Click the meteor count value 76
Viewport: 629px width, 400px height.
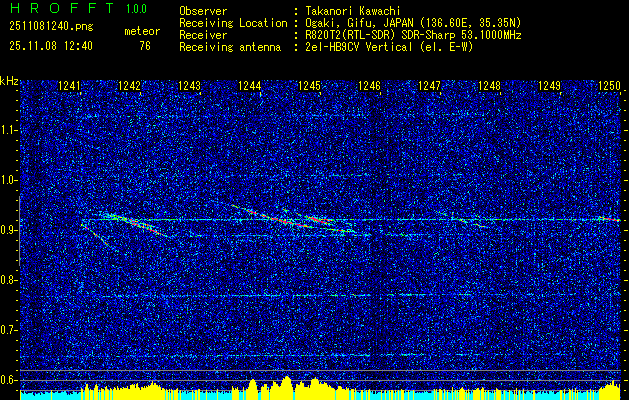click(145, 46)
